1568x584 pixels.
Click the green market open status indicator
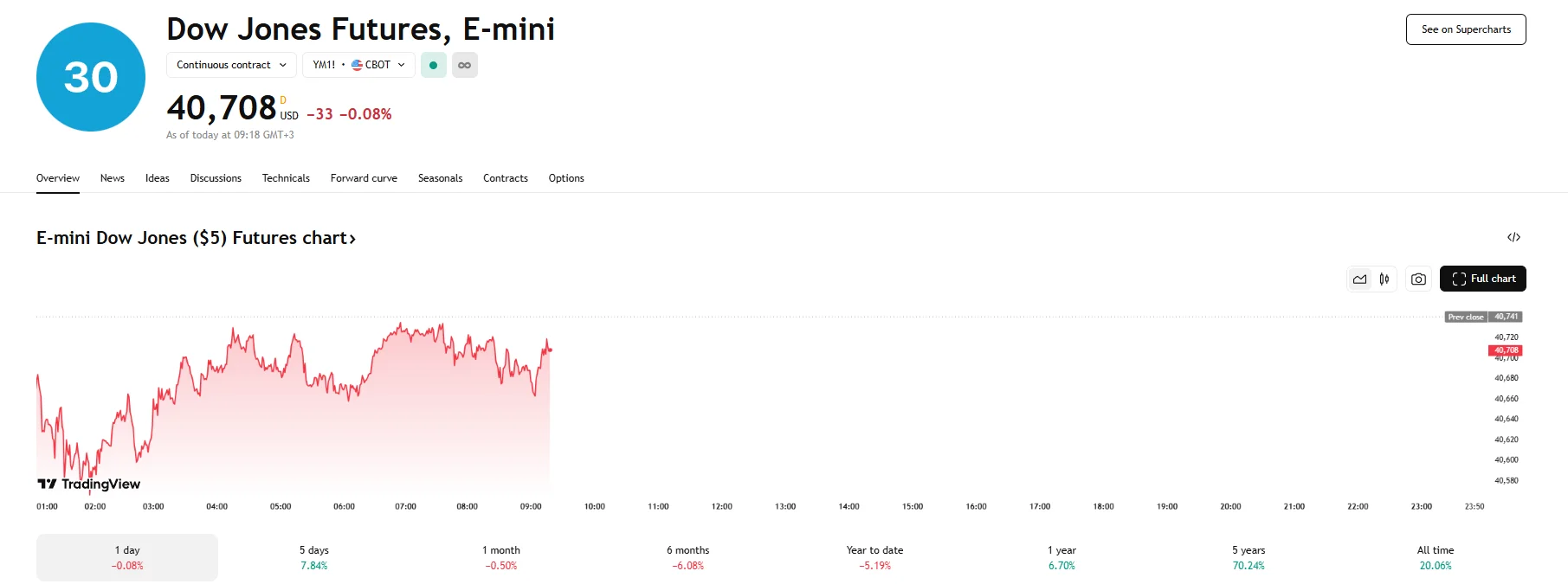tap(434, 65)
